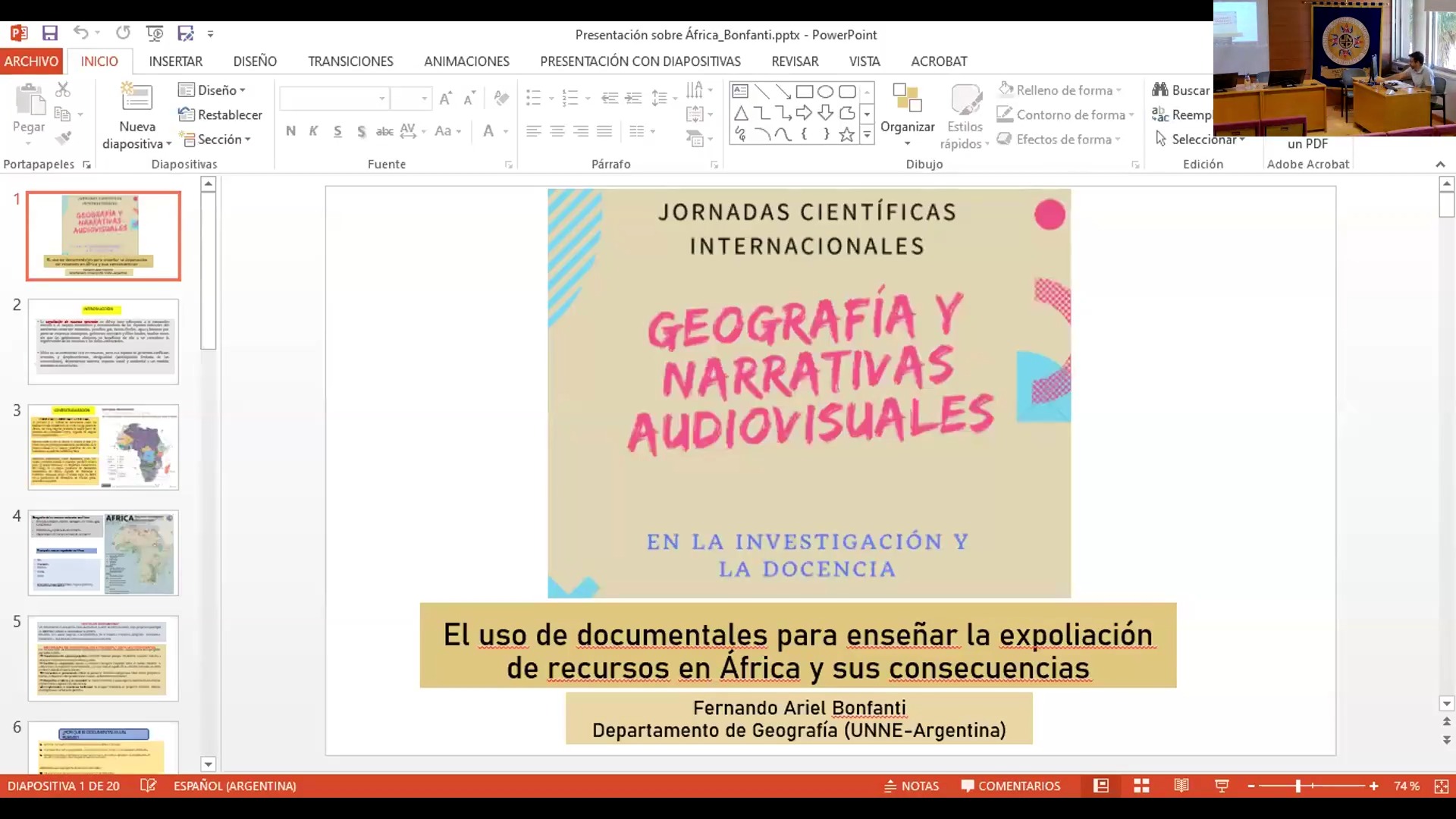Select slide 3 thumbnail with Africa map
Viewport: 1456px width, 819px height.
click(103, 447)
